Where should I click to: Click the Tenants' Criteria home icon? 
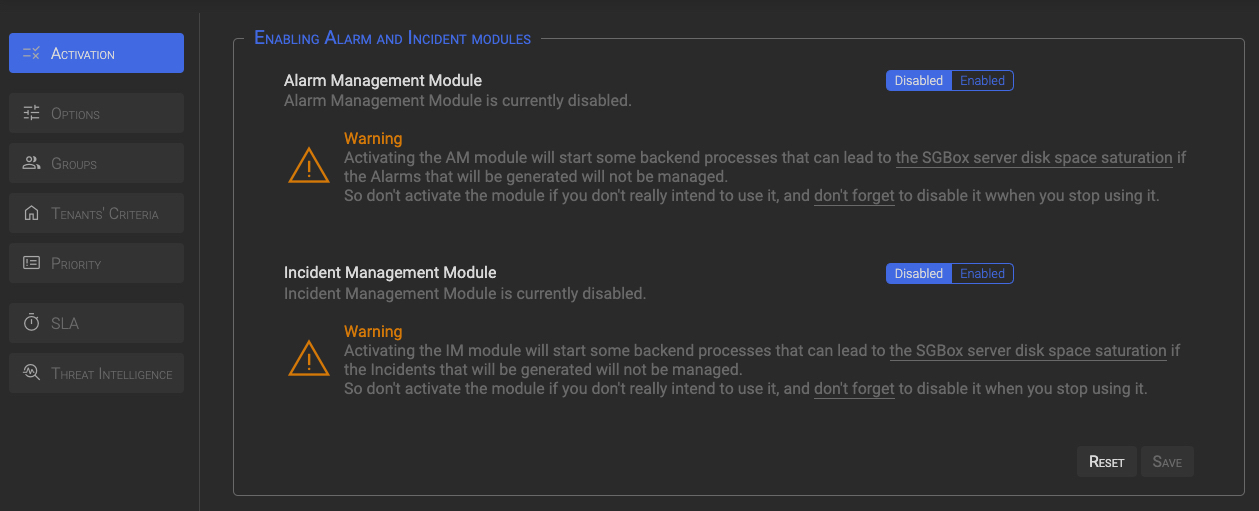(31, 213)
